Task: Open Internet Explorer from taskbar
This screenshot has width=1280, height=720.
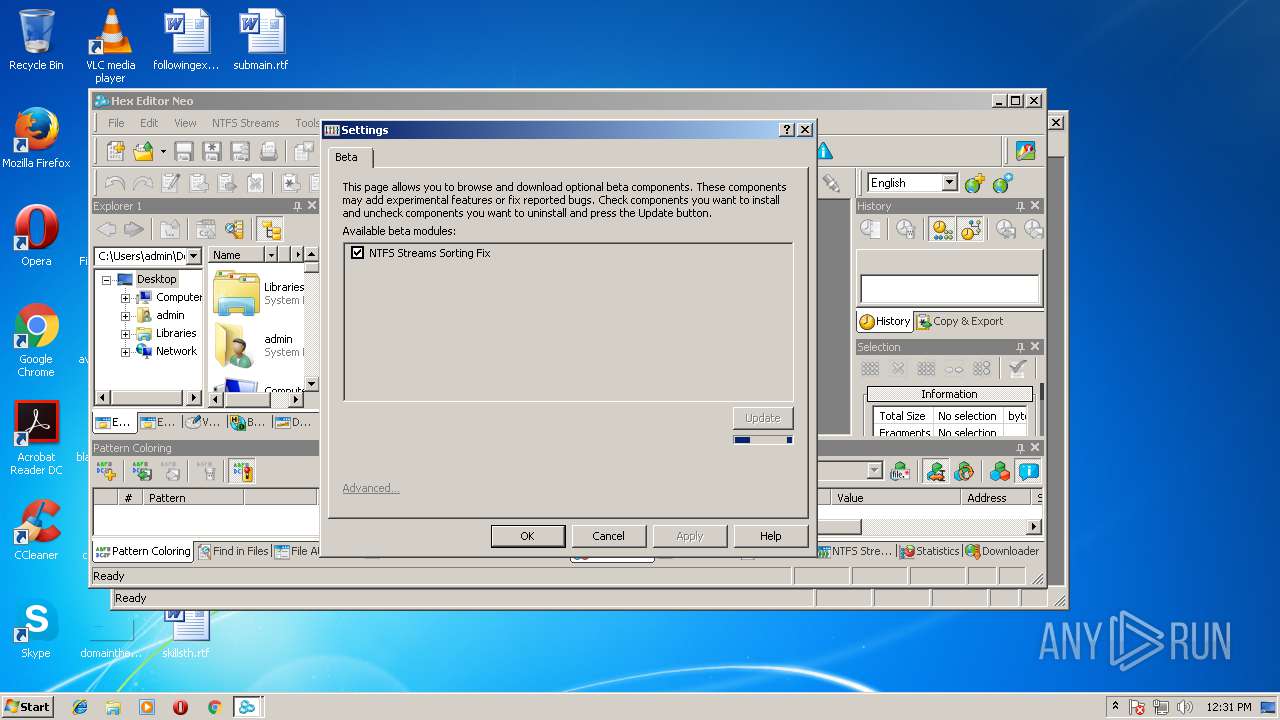Action: [x=80, y=707]
